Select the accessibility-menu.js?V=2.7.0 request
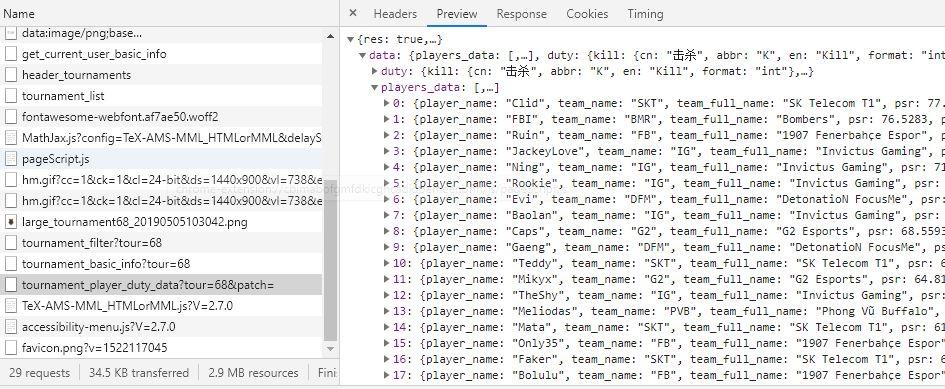The height and width of the screenshot is (389, 945). tap(161, 327)
